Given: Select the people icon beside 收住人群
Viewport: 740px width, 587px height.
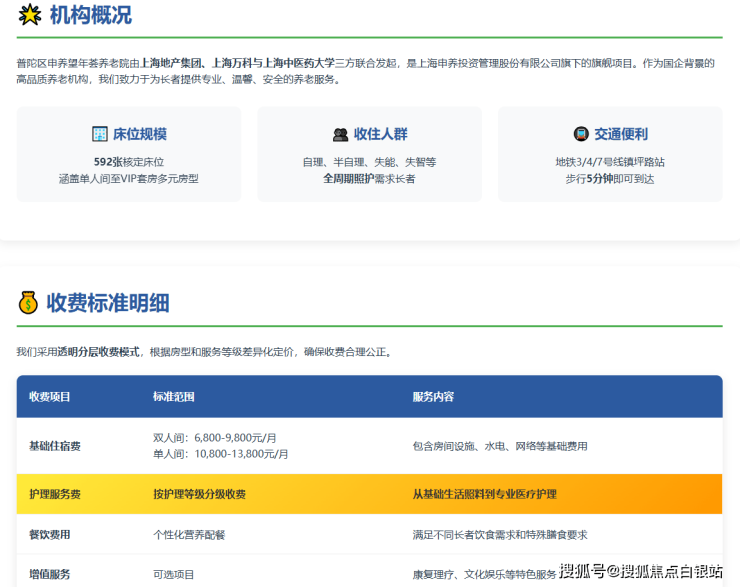Looking at the screenshot, I should coord(340,134).
